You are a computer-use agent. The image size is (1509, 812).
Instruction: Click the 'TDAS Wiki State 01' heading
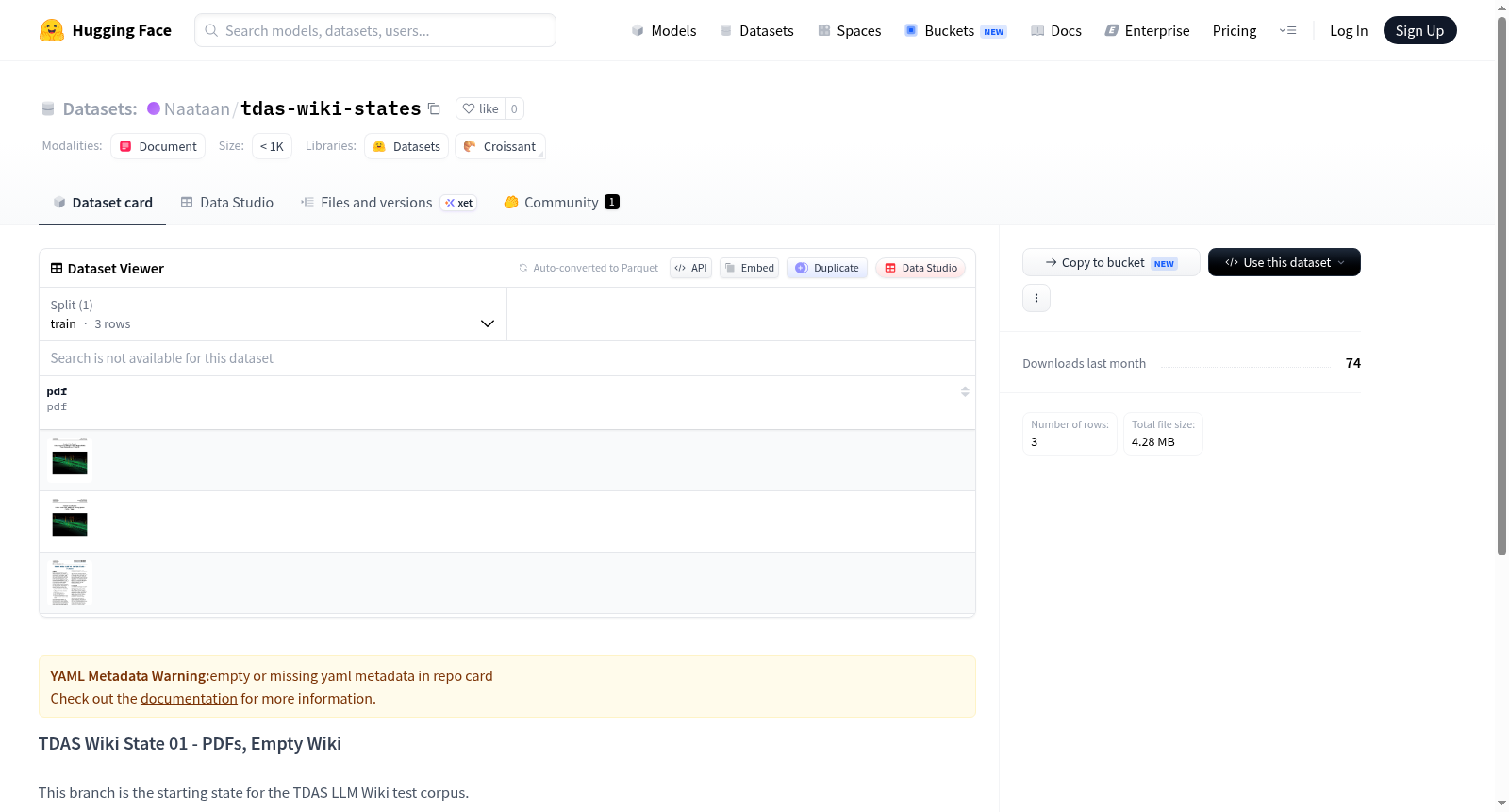click(190, 743)
